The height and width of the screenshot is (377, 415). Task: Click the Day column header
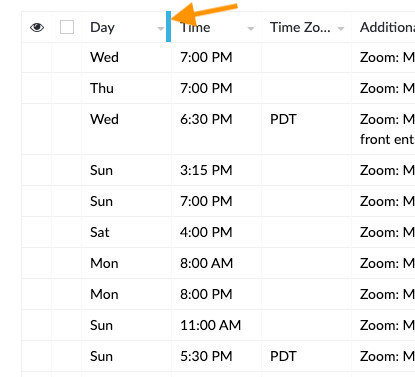point(102,27)
